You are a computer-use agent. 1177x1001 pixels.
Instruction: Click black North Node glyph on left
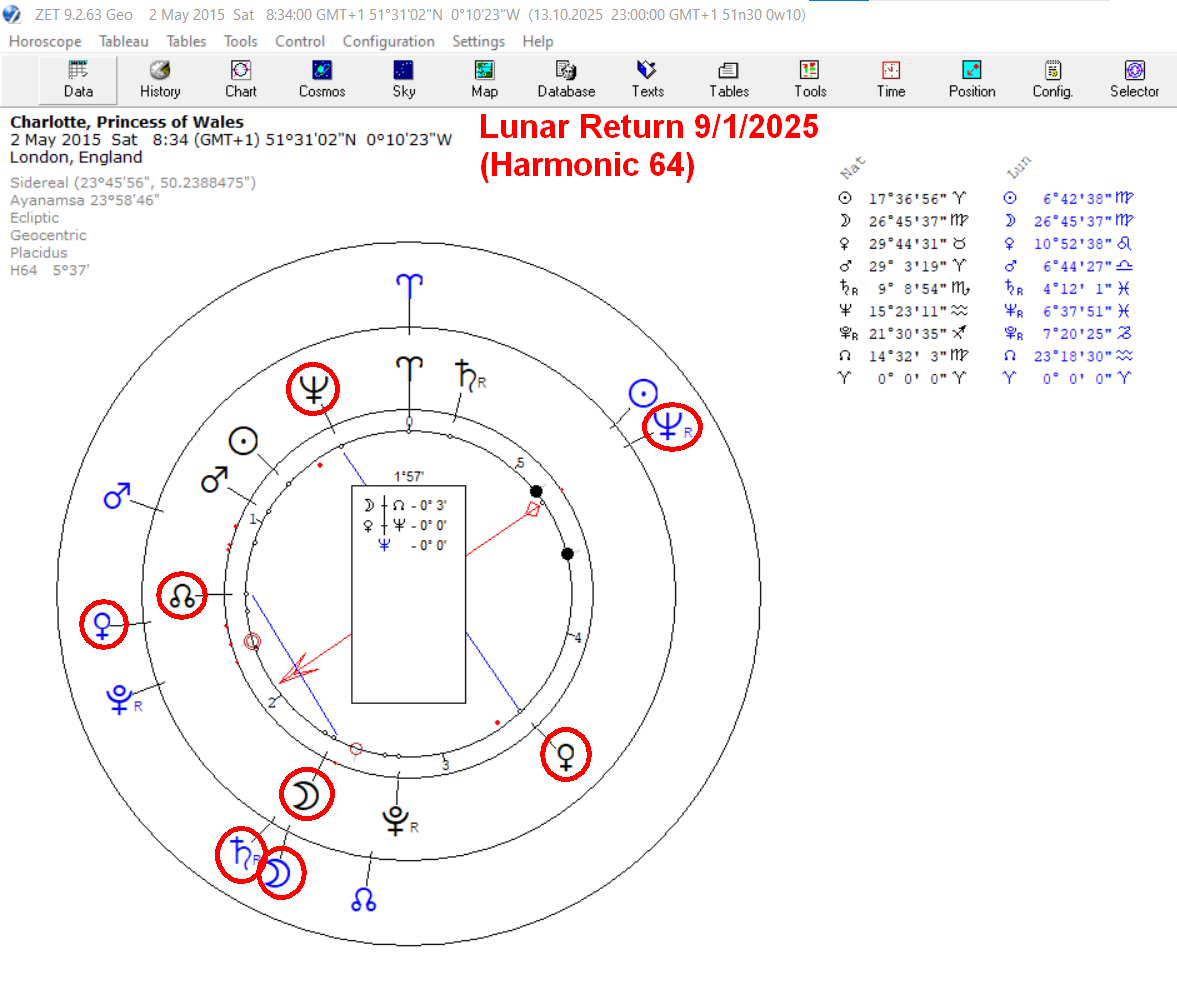[182, 596]
